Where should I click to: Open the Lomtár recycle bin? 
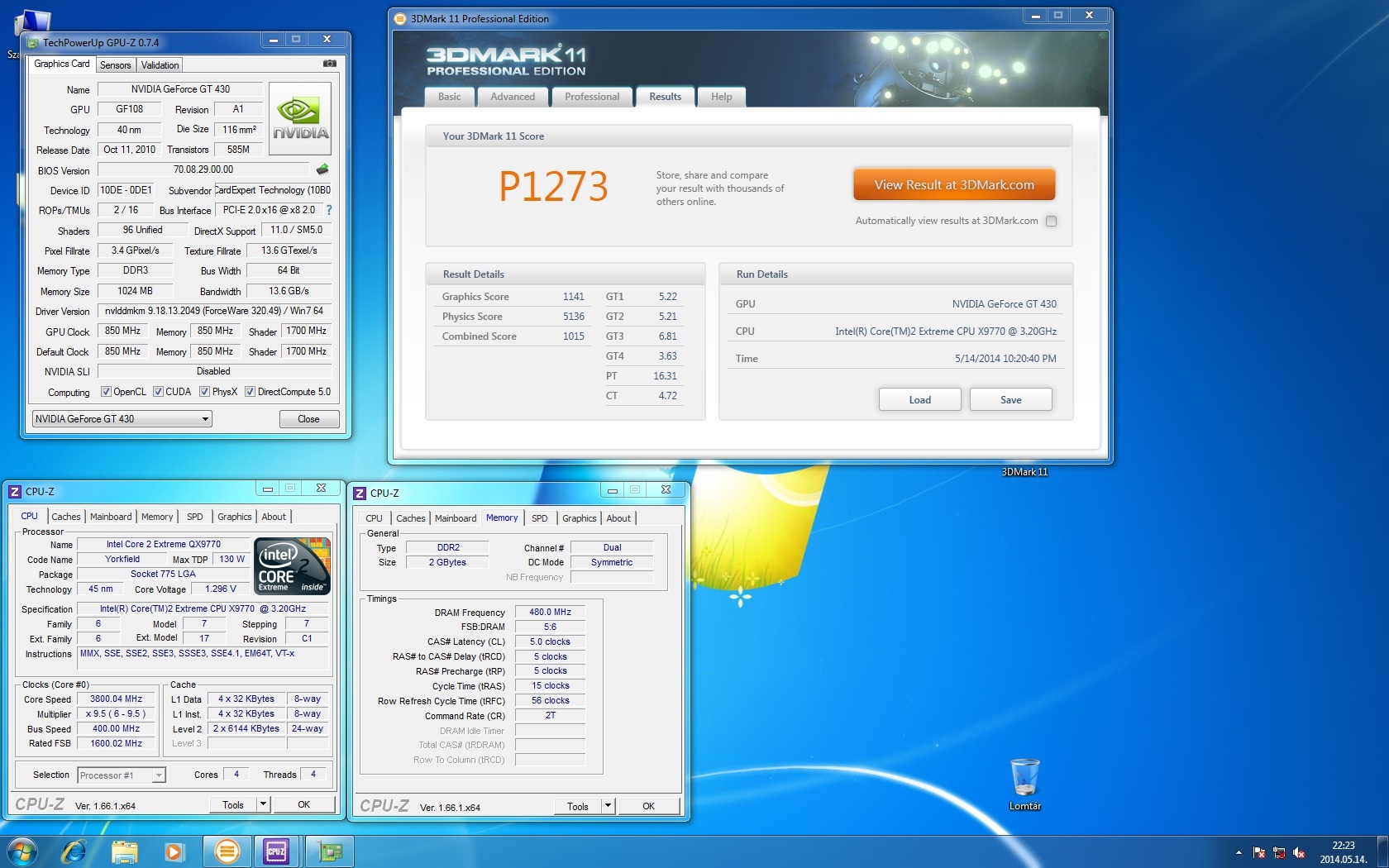click(x=1024, y=785)
